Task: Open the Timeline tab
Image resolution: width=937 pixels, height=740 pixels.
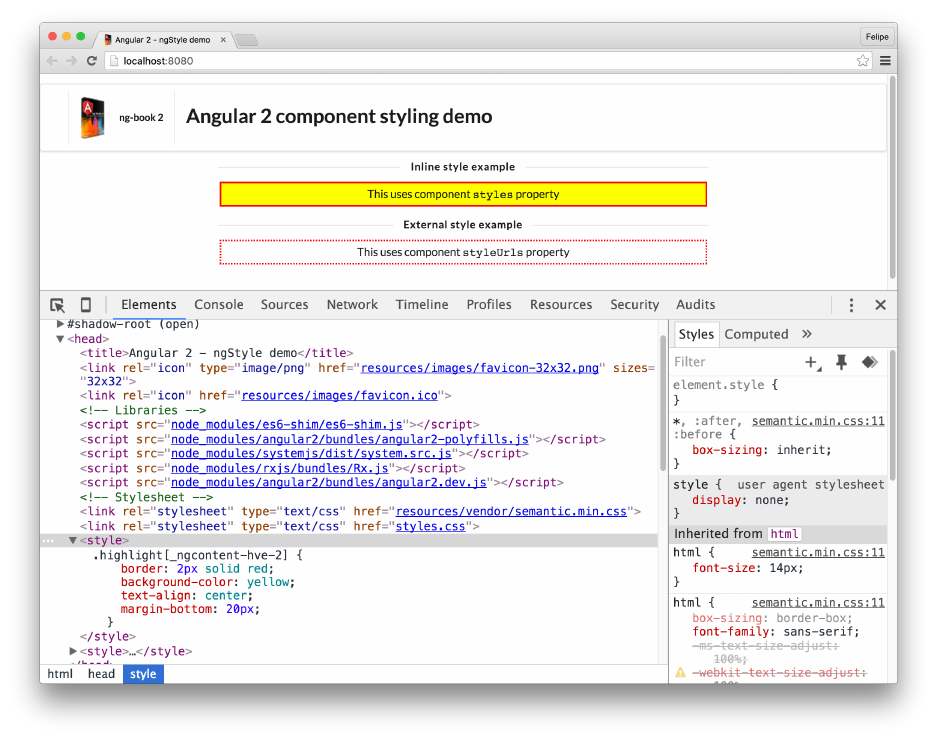Action: [x=422, y=305]
